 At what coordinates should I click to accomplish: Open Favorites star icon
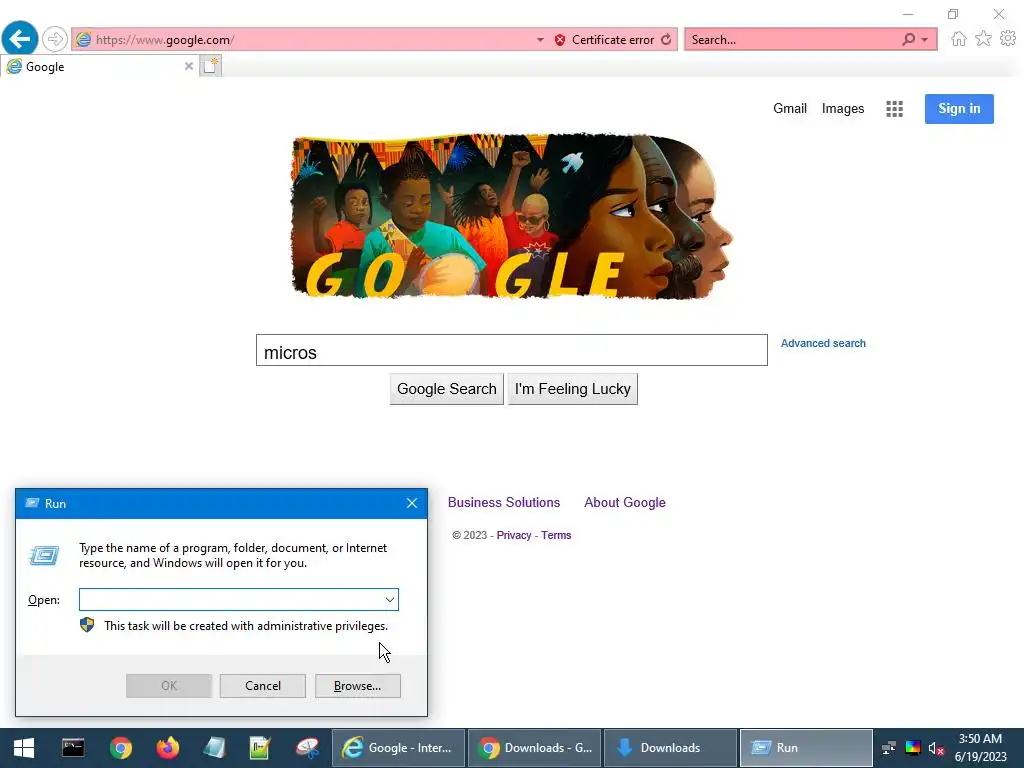pyautogui.click(x=983, y=39)
